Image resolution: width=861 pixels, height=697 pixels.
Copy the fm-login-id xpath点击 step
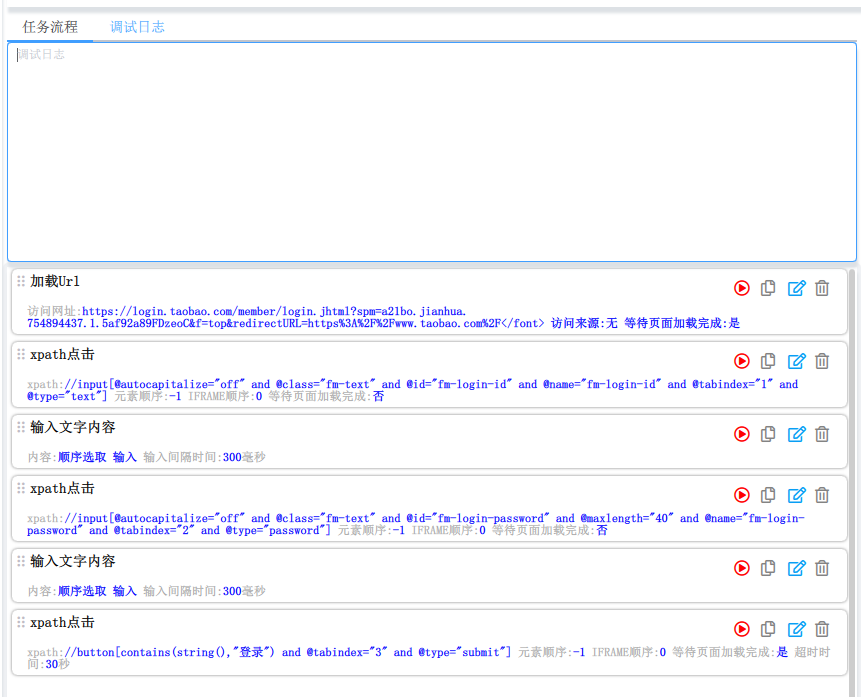[768, 361]
